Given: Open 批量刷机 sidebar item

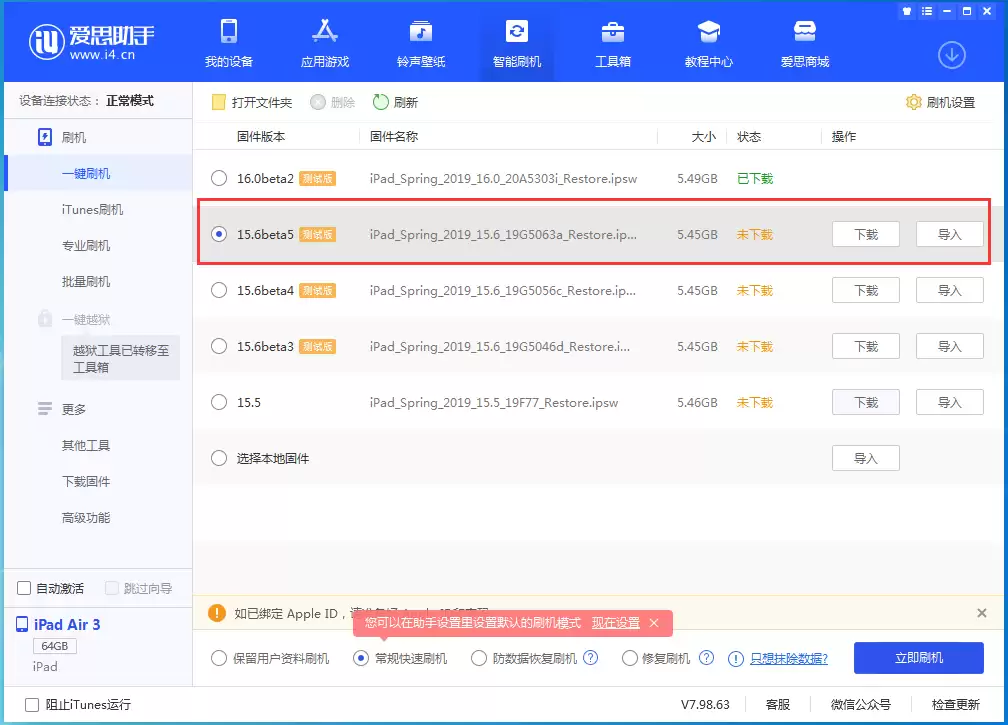Looking at the screenshot, I should (86, 282).
